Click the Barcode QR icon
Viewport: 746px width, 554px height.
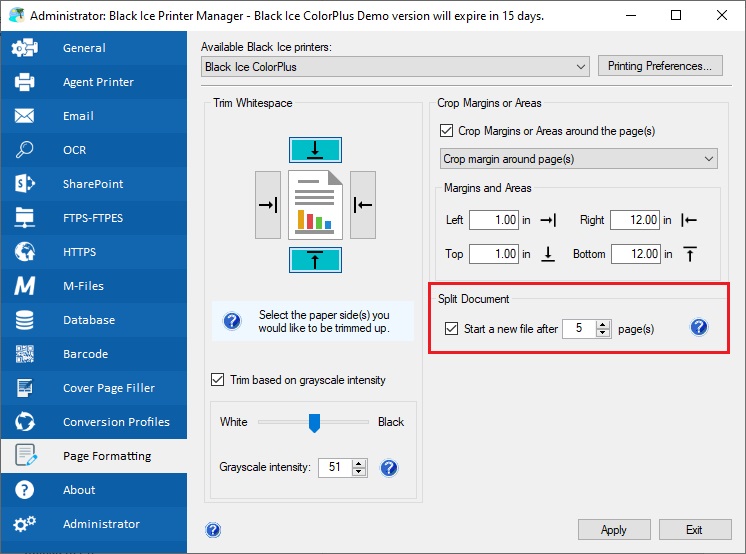pos(24,354)
